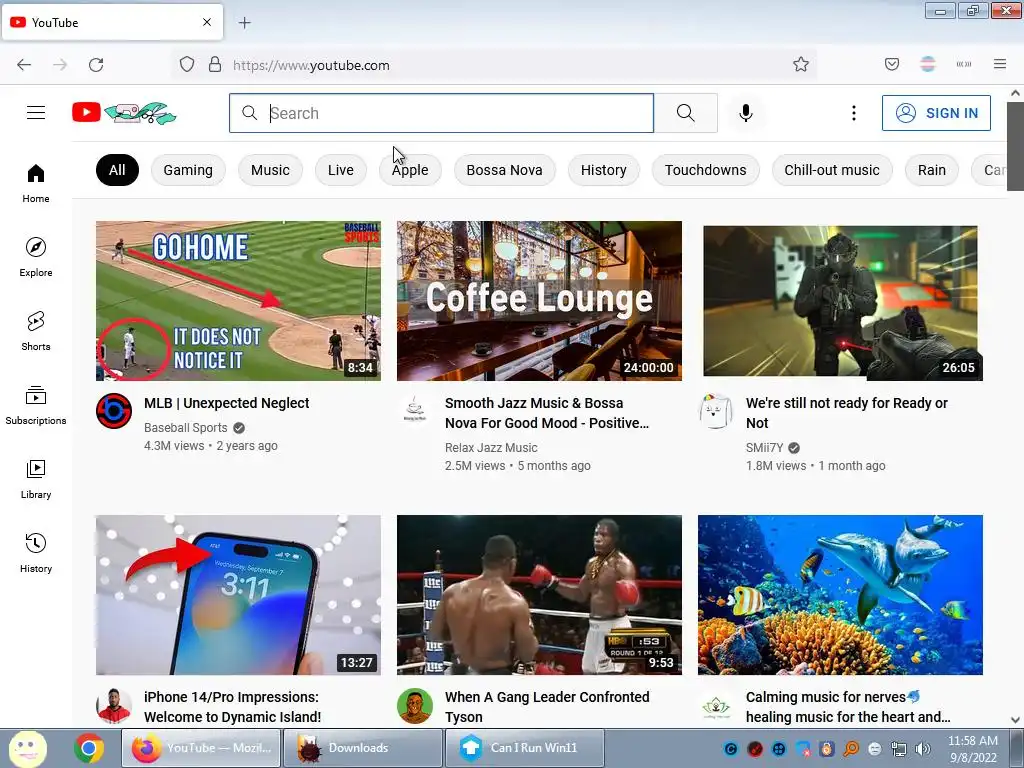Image resolution: width=1024 pixels, height=768 pixels.
Task: Open the YouTube hamburger guide menu
Action: click(x=36, y=113)
